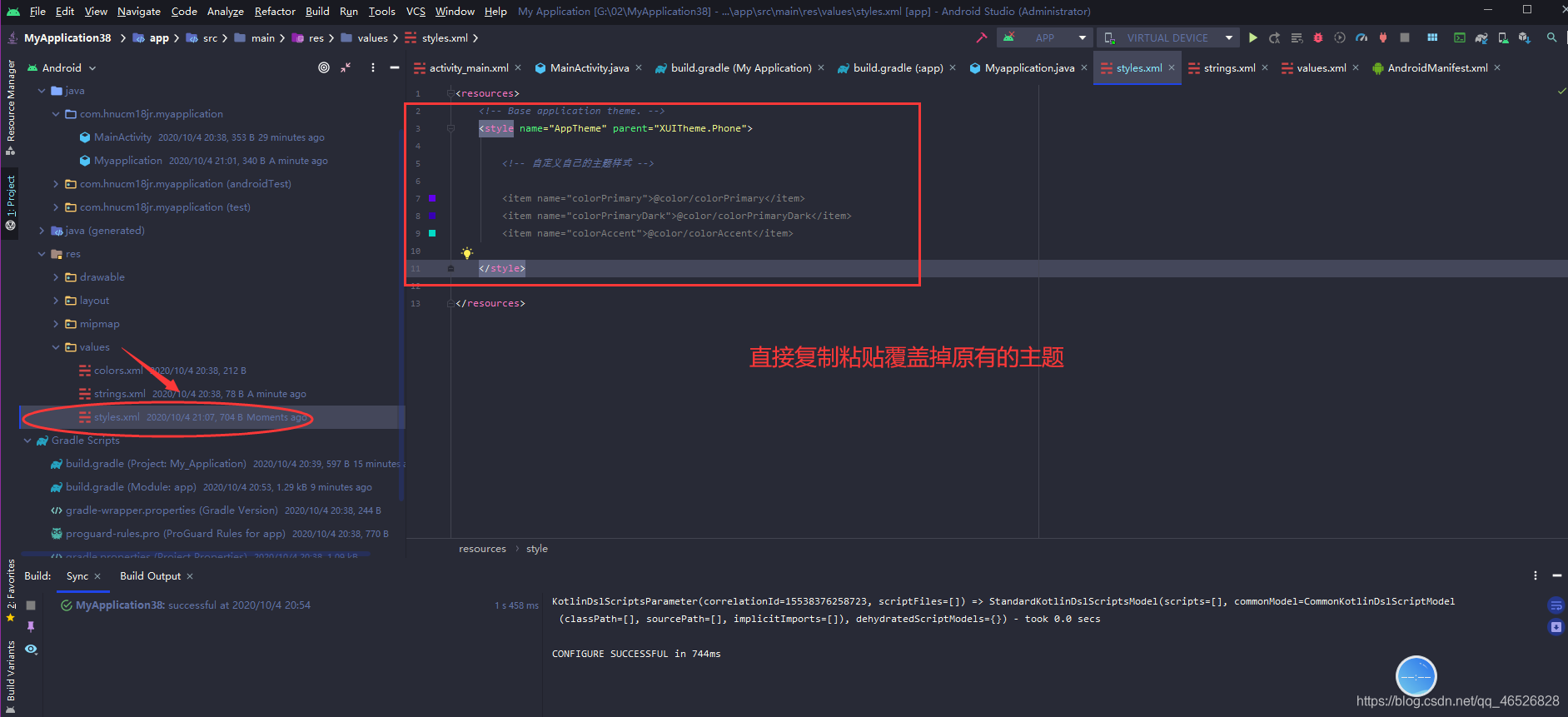
Task: Open the AVD Manager icon
Action: [1503, 37]
